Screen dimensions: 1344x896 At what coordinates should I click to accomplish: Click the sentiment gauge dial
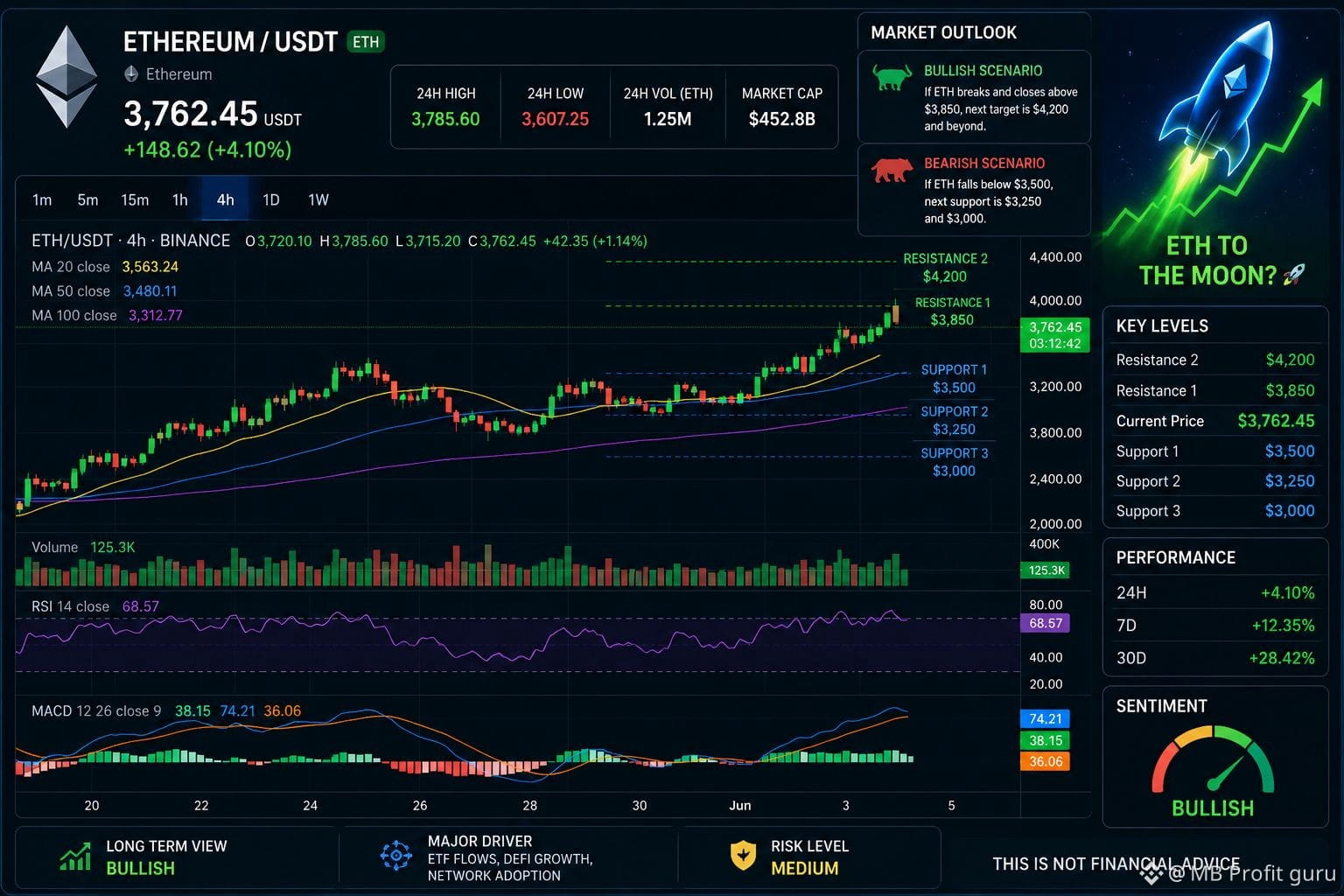[1213, 759]
